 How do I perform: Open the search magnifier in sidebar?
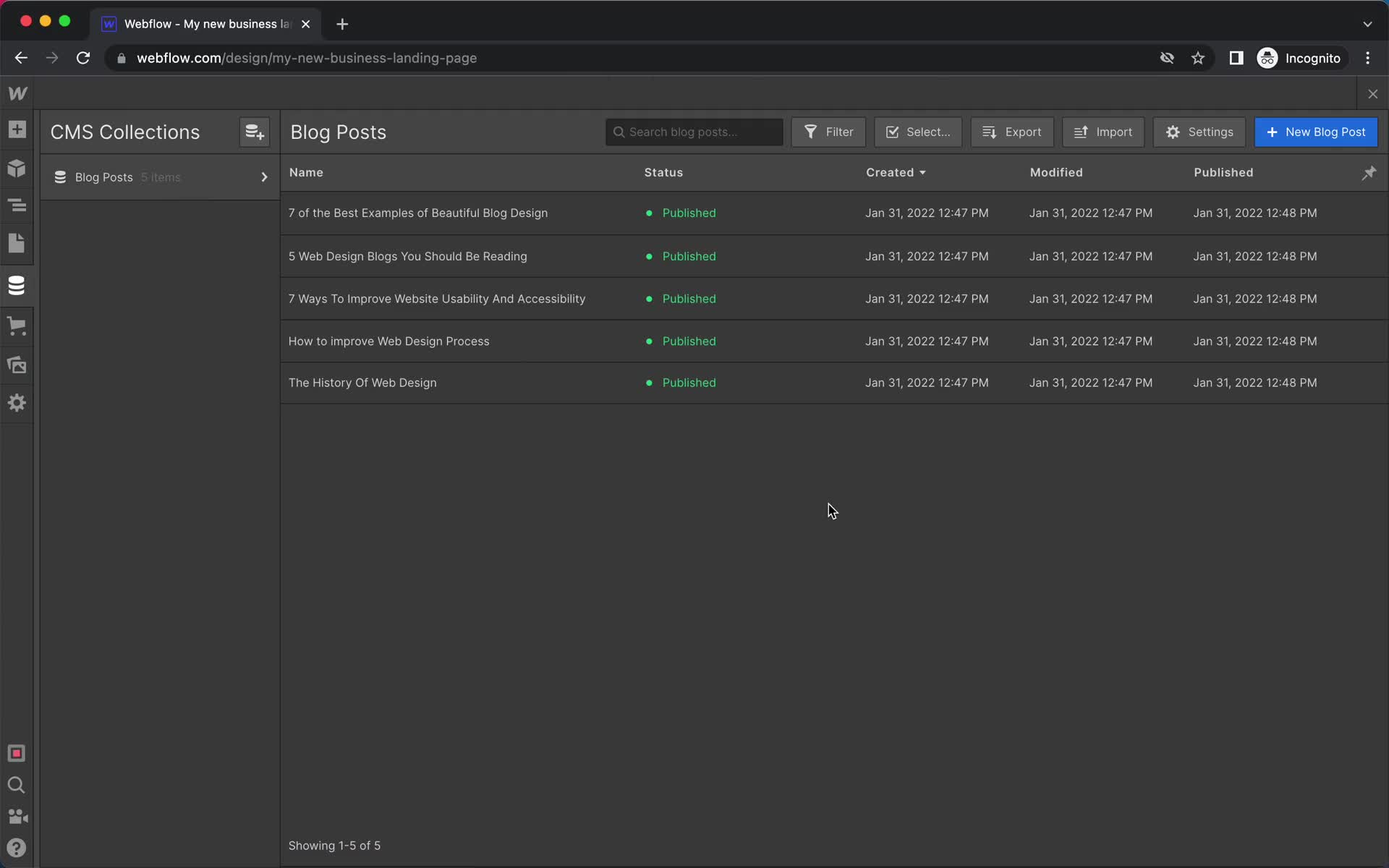(x=17, y=785)
